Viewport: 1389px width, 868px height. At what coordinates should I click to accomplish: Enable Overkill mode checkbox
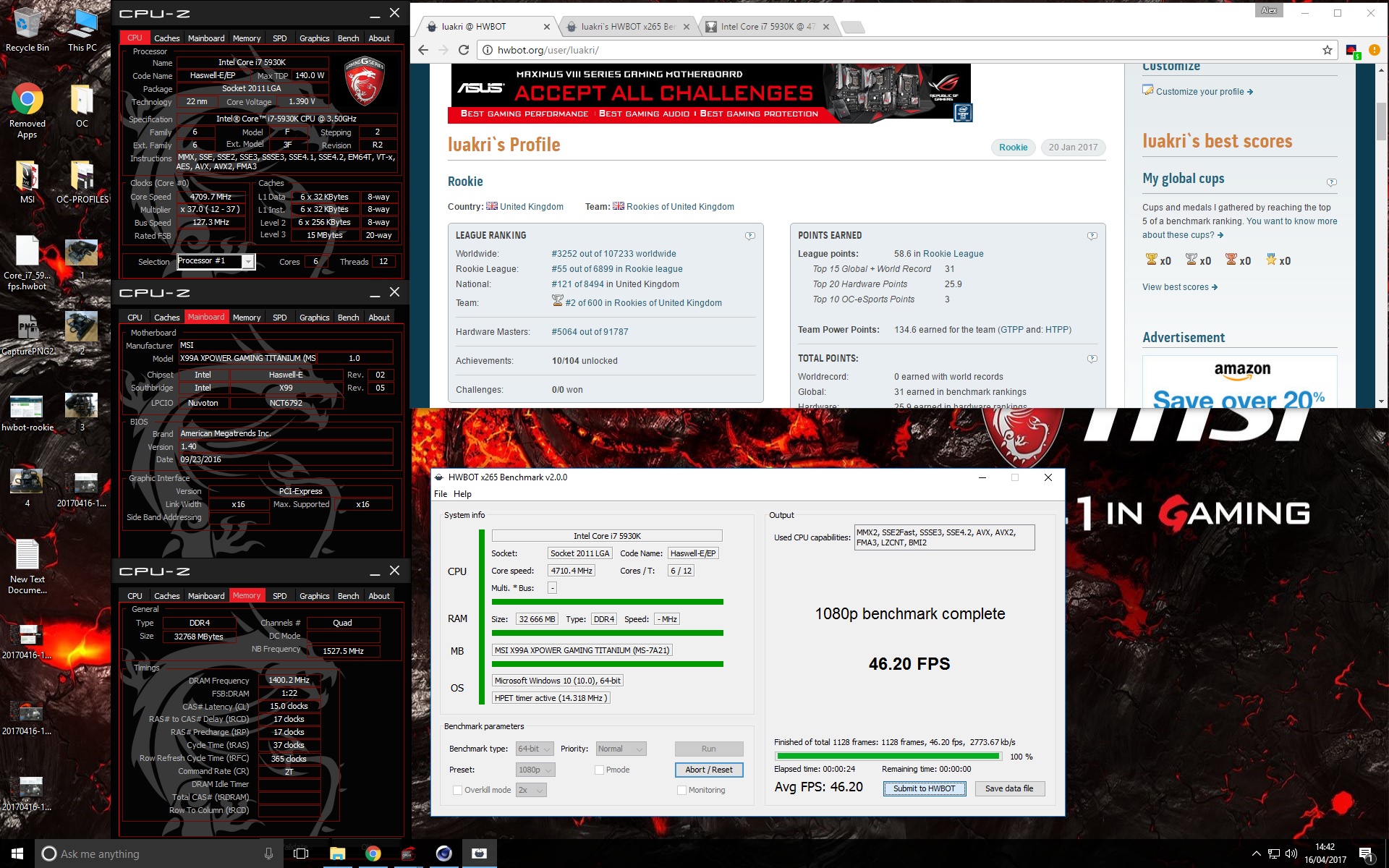[457, 790]
